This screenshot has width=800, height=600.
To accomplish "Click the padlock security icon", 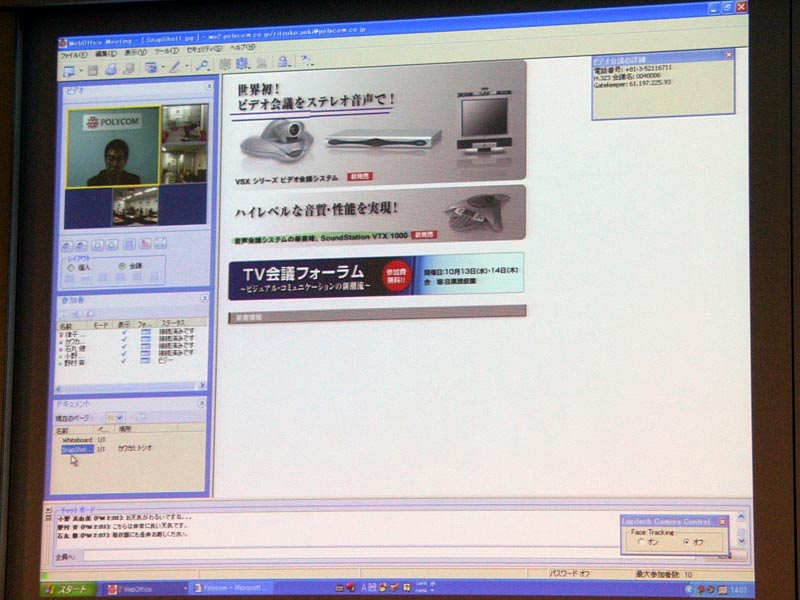I will pos(283,62).
